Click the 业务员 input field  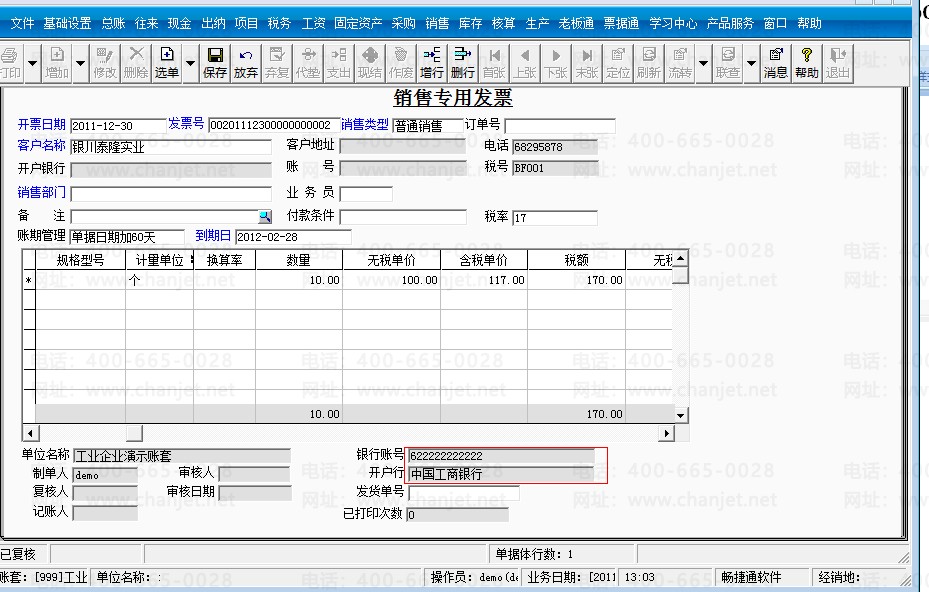[x=366, y=194]
